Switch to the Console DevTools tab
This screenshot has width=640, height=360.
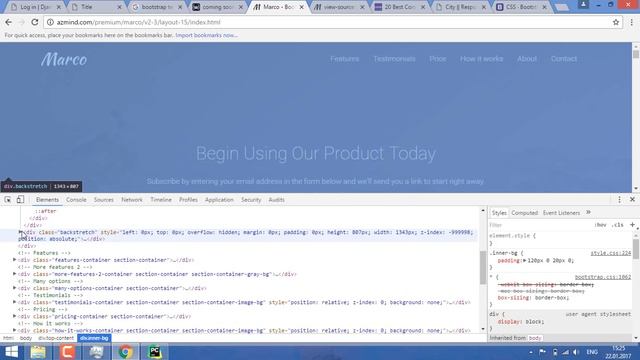pos(76,200)
